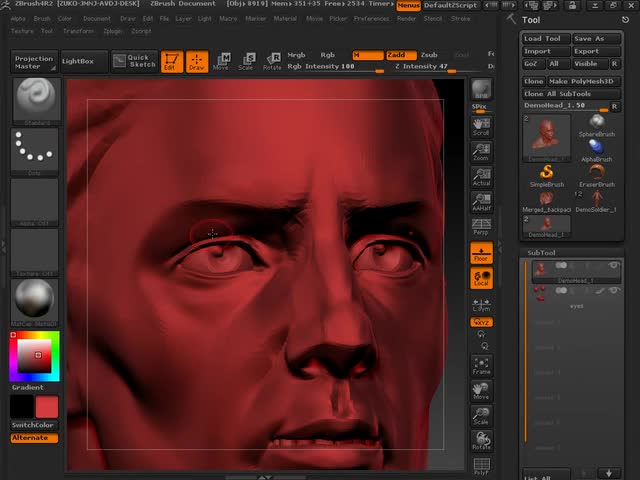Select the DemoSoldier tool
Image resolution: width=640 pixels, height=480 pixels.
pyautogui.click(x=596, y=201)
